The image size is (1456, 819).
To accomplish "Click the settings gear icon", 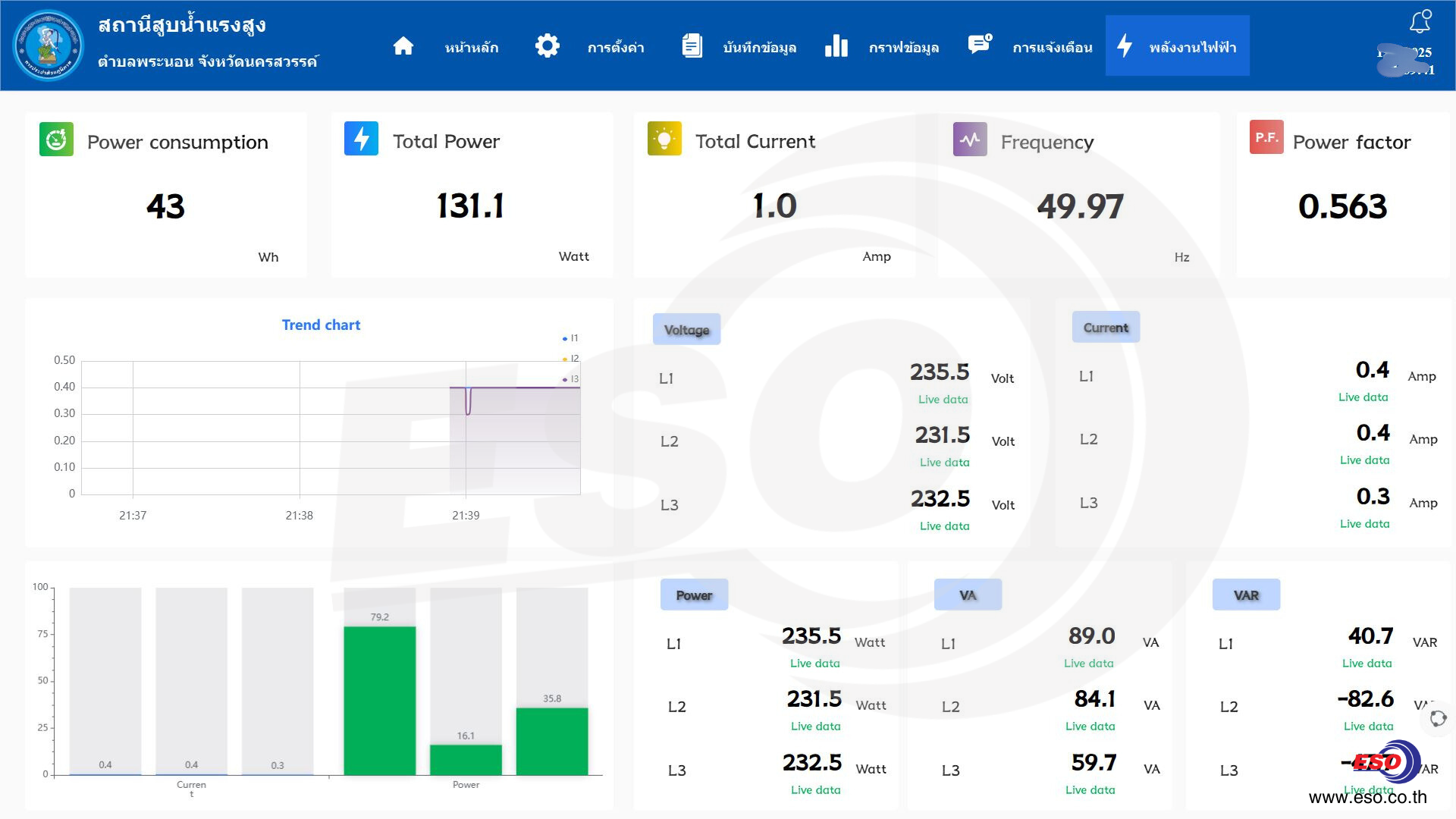I will coord(547,46).
